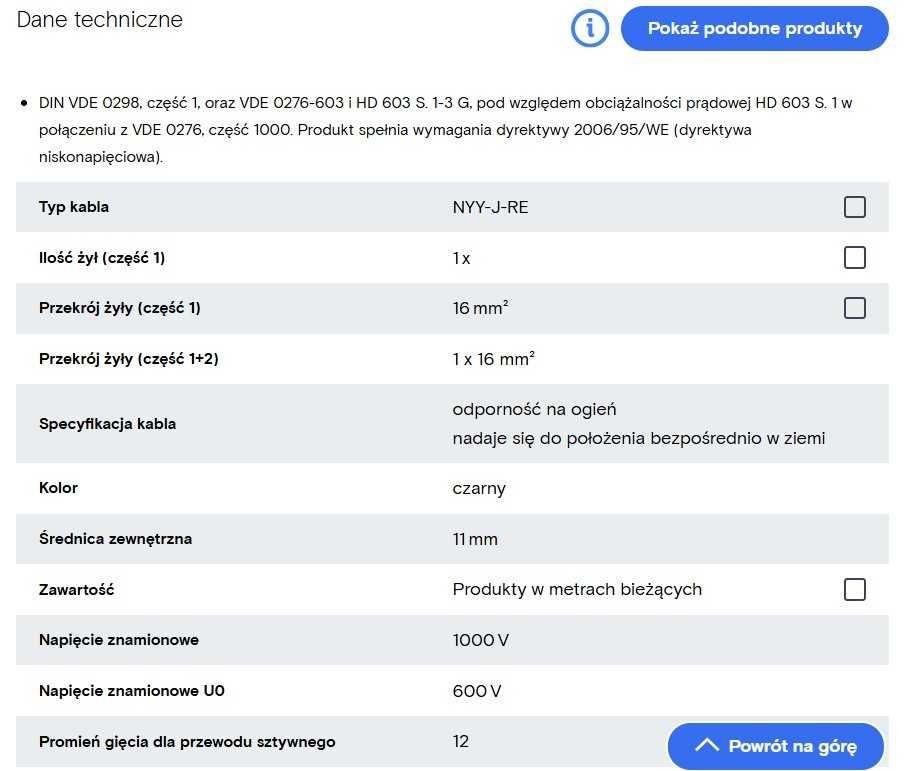Show similar products with Pokaż podobne produkty
Viewport: 906px width, 771px height.
point(755,28)
